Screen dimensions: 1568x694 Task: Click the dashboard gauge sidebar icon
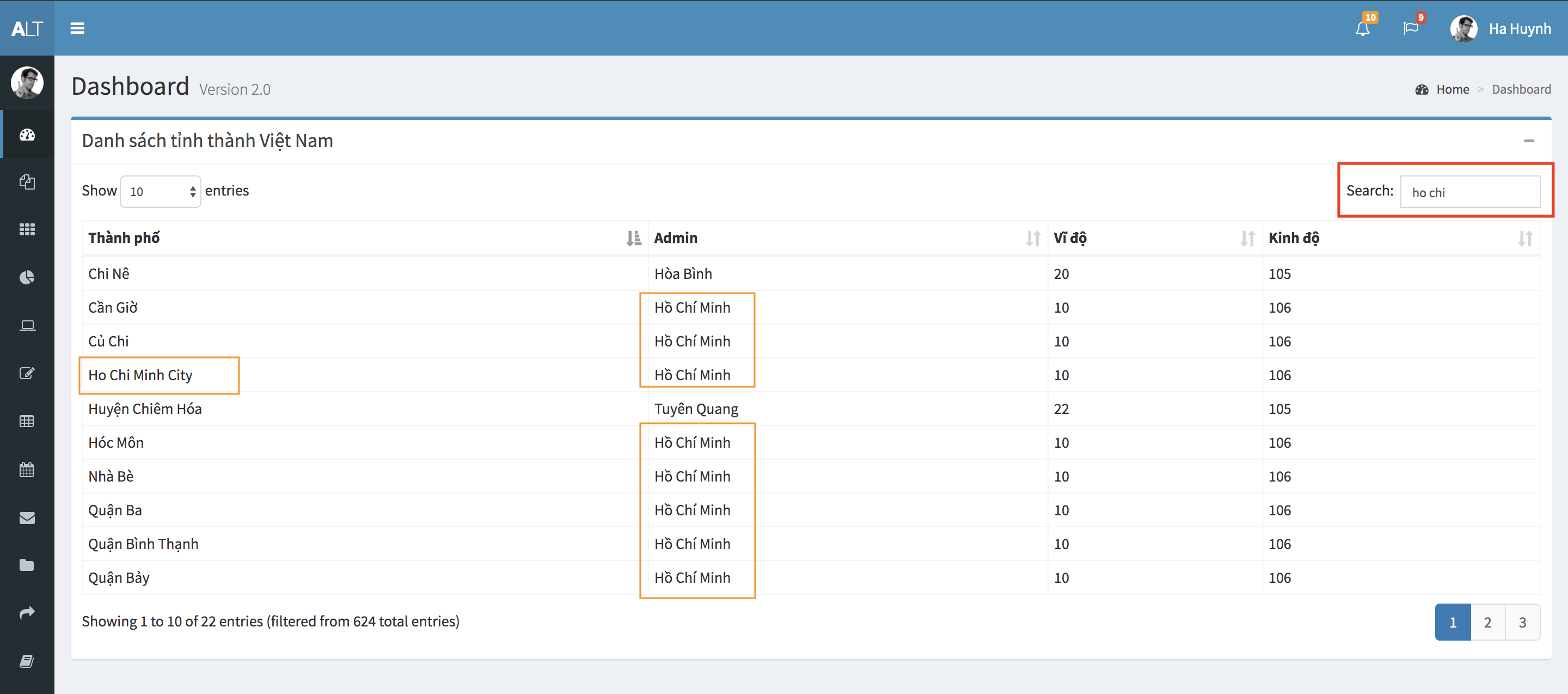[x=27, y=135]
